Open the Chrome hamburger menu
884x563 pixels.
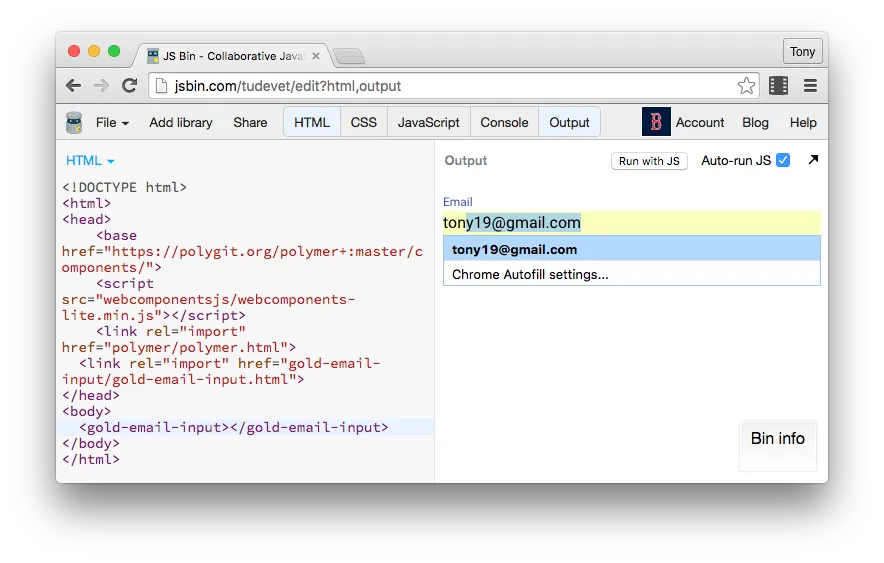tap(810, 86)
